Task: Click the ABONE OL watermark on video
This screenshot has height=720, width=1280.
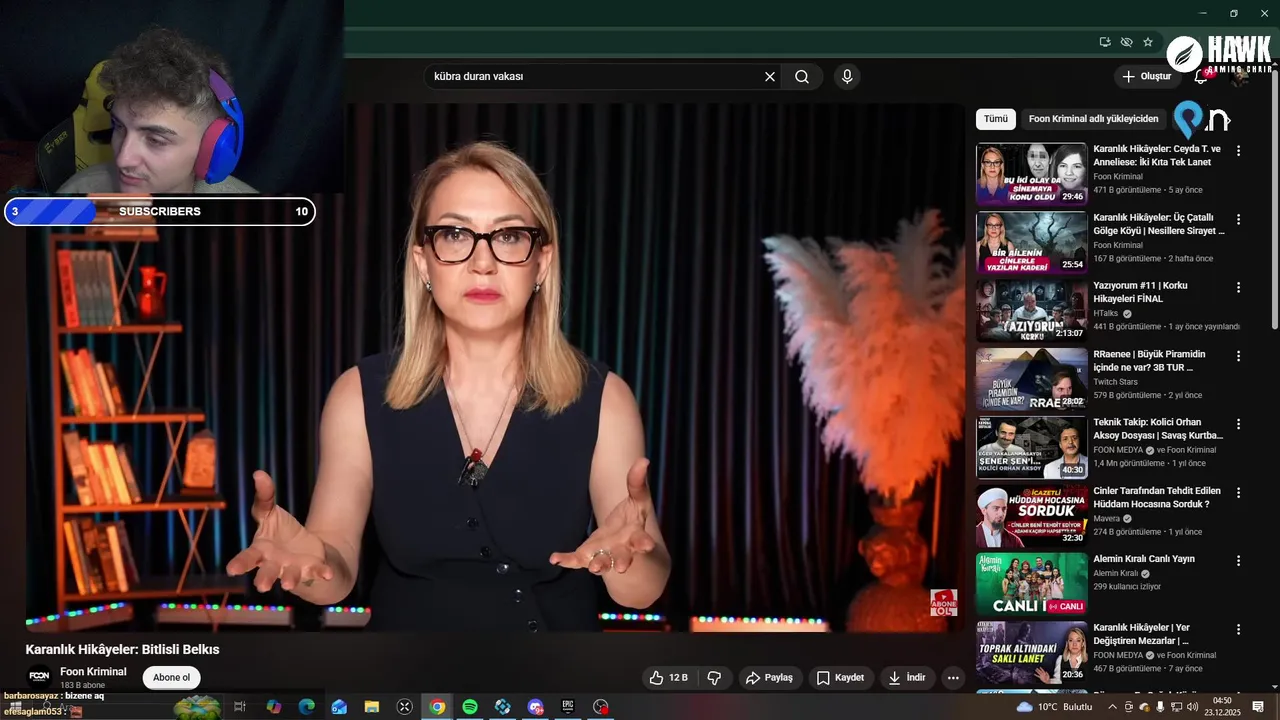Action: [943, 602]
